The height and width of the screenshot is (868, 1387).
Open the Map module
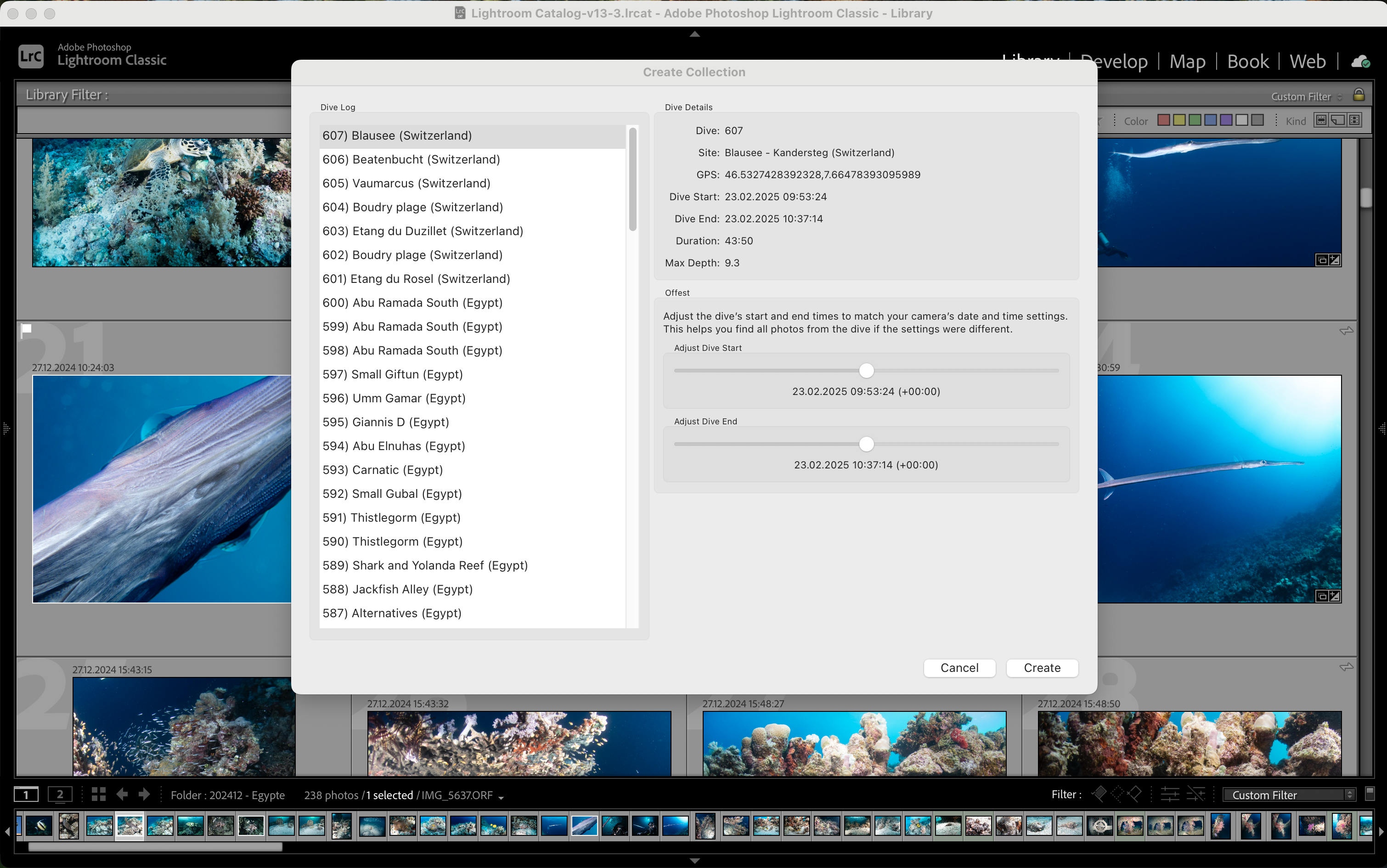pos(1187,61)
